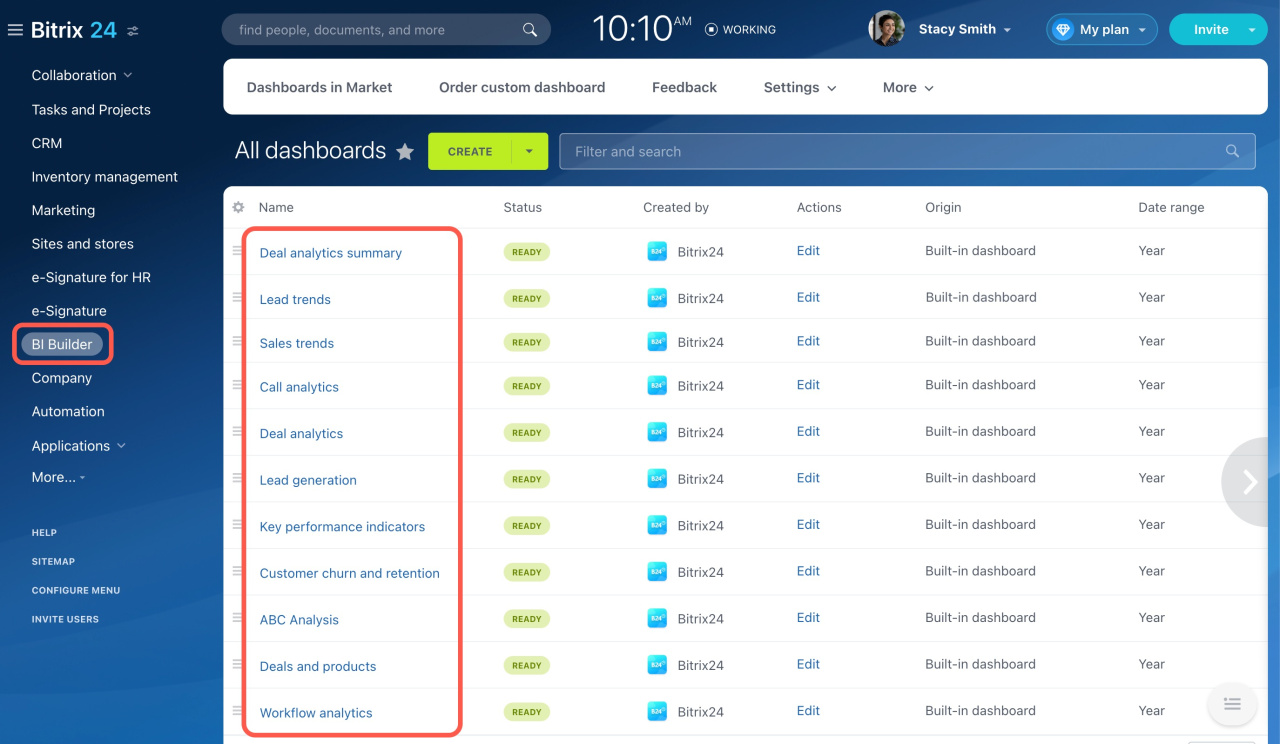Open Stacy Smith's profile avatar
Screen dimensions: 1280x744
886,29
